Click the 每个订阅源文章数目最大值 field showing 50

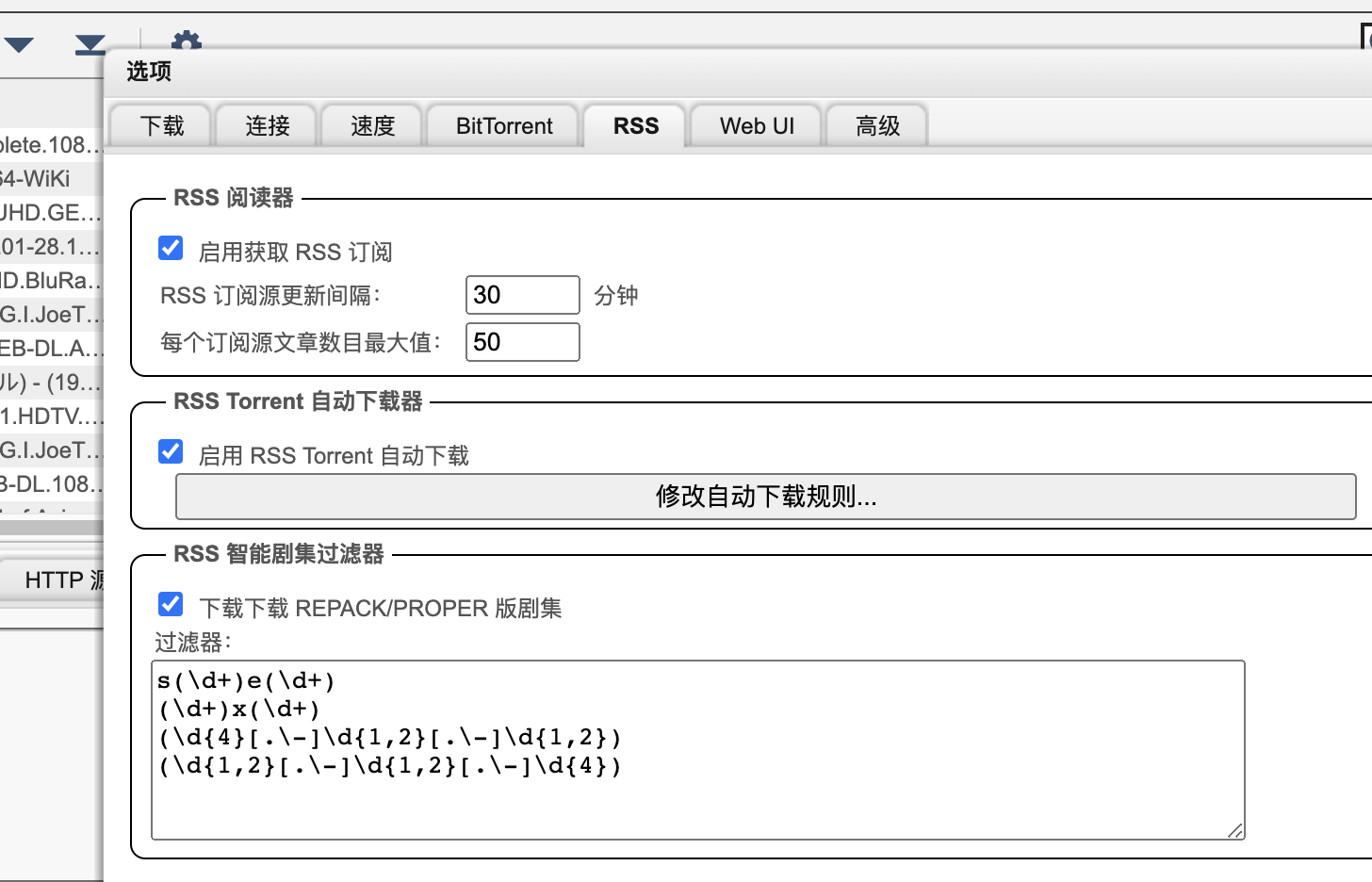522,342
